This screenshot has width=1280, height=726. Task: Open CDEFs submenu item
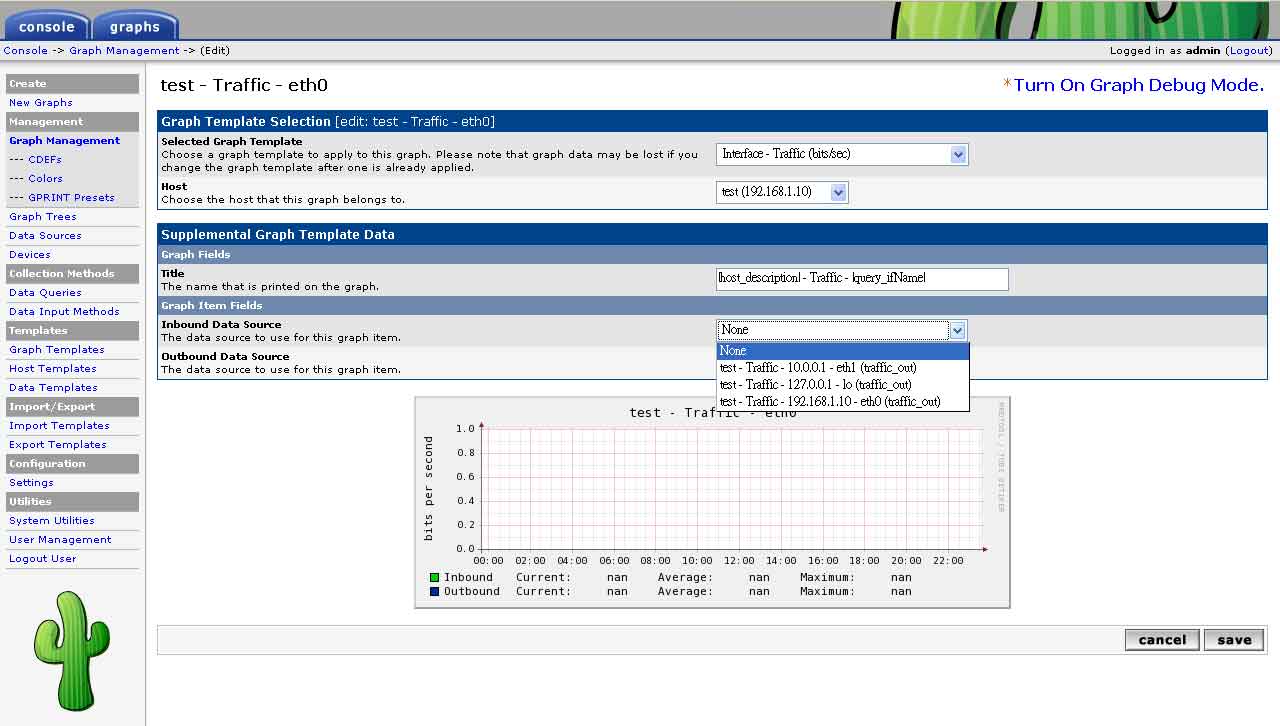45,160
